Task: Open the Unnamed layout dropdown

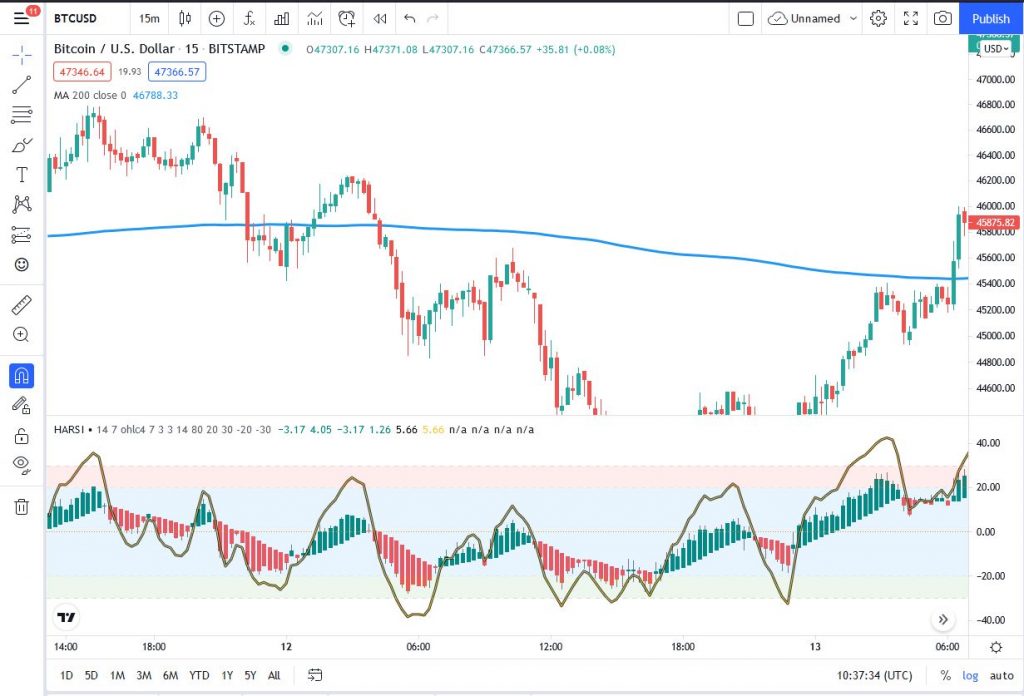Action: point(814,18)
